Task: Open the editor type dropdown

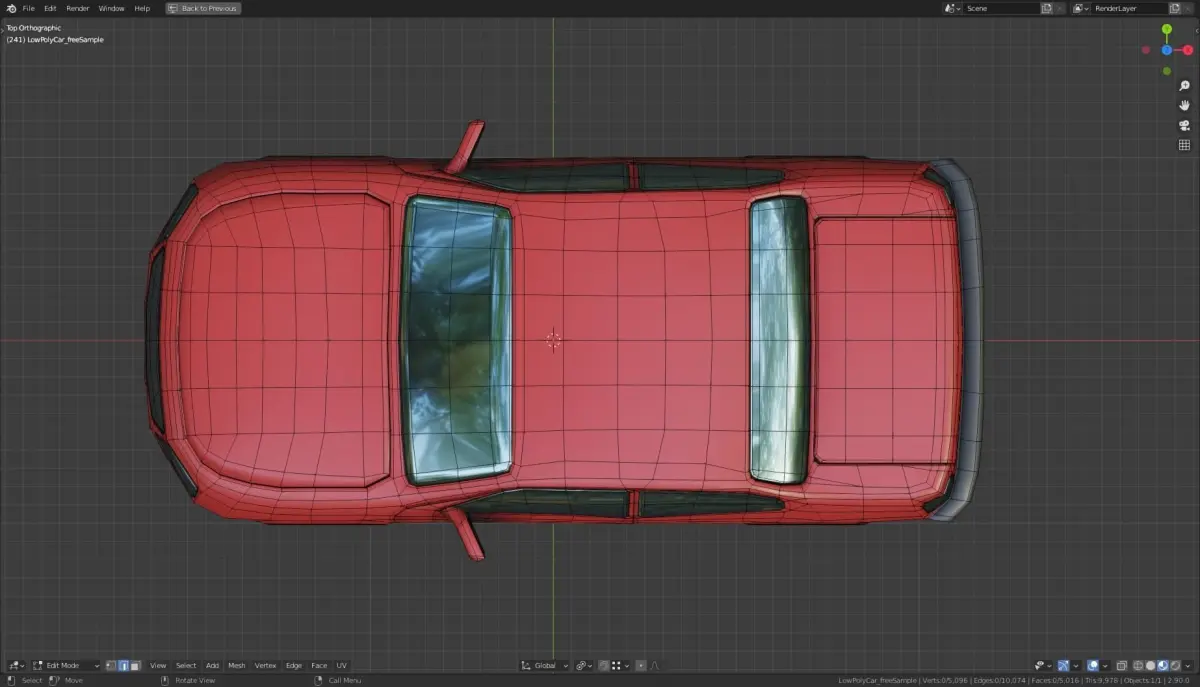Action: [x=17, y=665]
